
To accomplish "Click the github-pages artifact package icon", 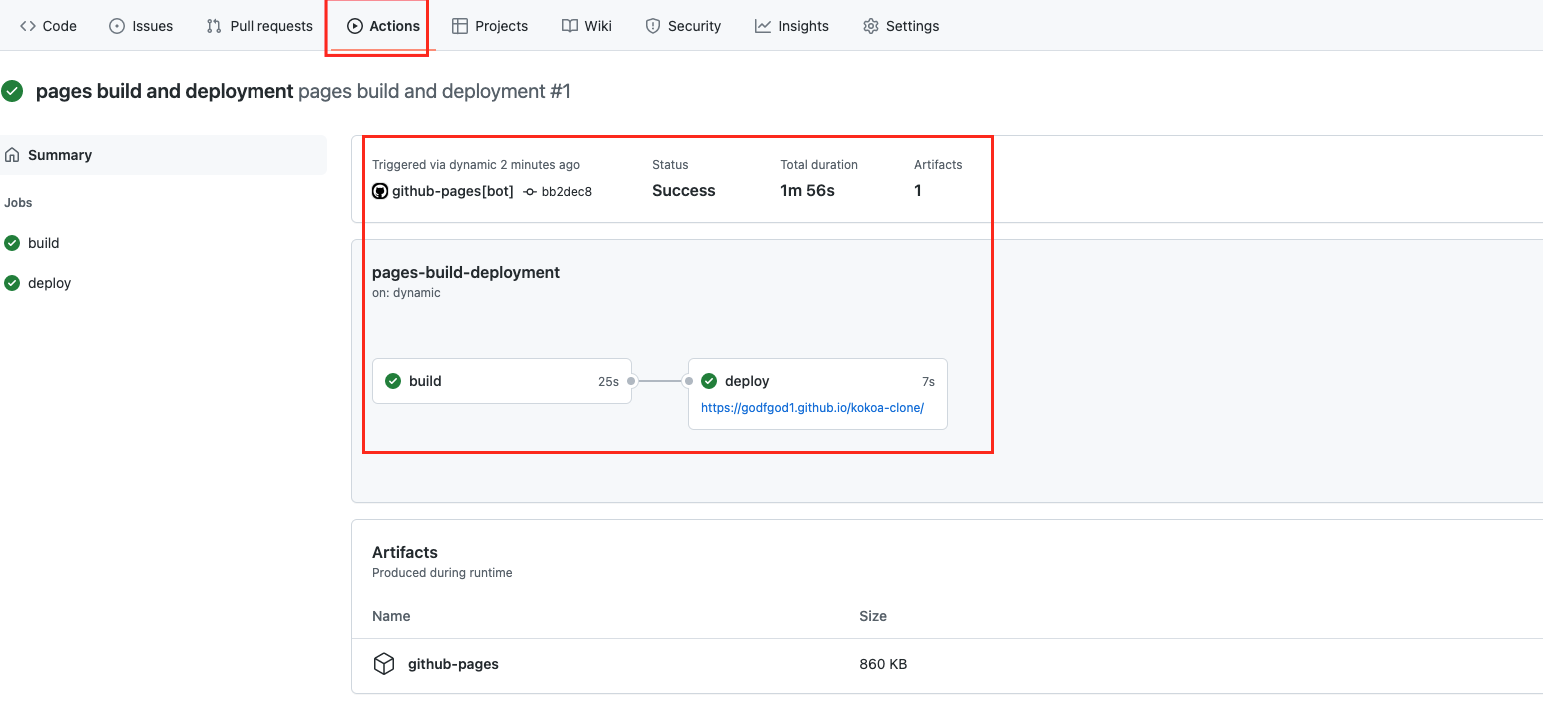I will pos(384,664).
